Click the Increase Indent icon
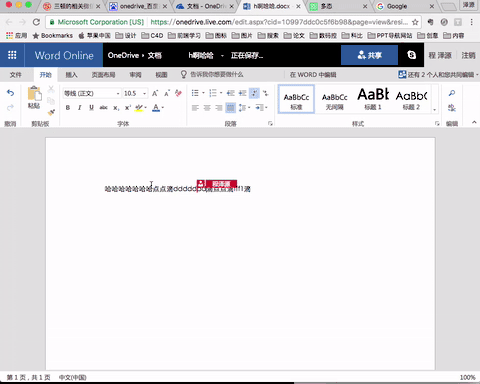 point(242,93)
